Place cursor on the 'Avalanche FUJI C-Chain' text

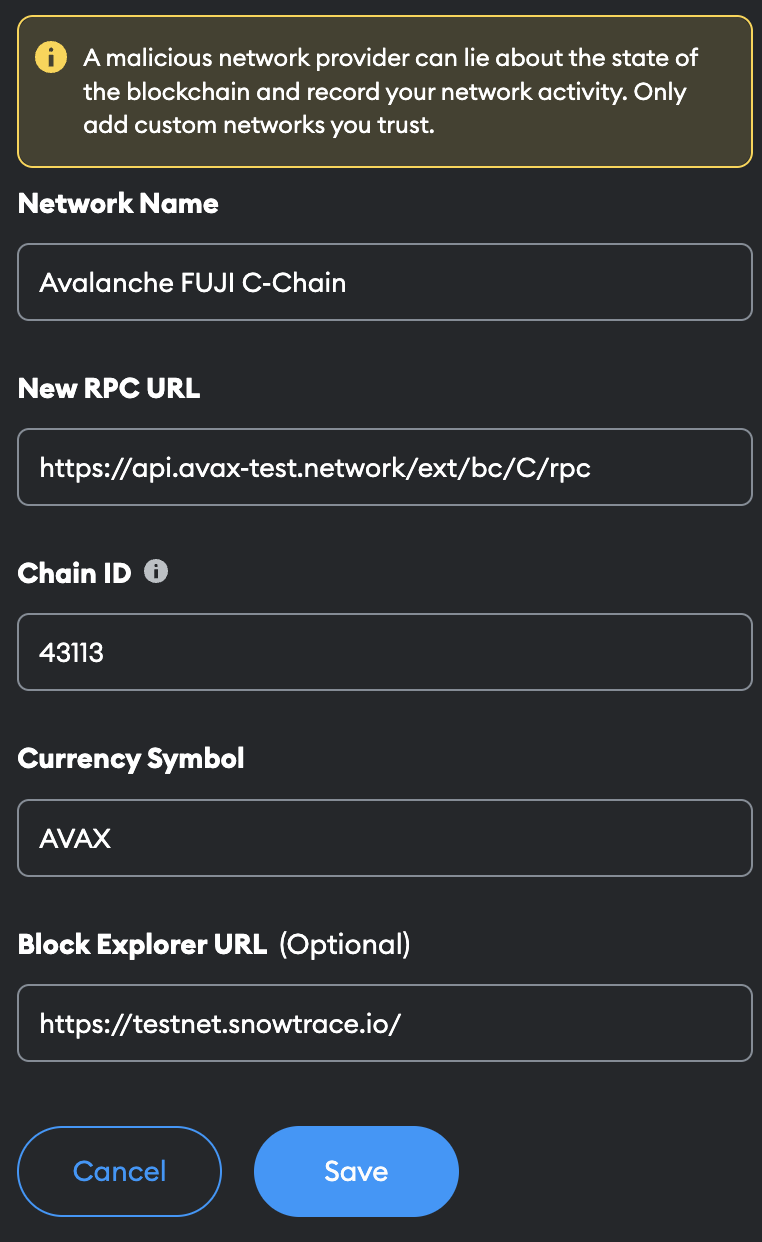coord(193,283)
